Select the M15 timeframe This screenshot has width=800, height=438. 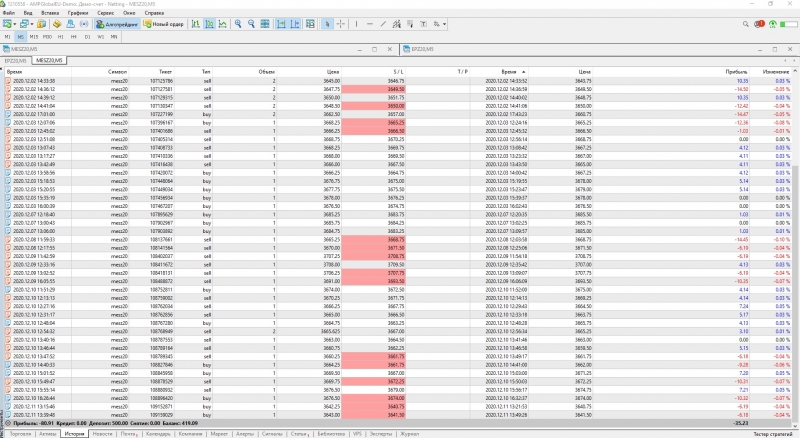[34, 37]
